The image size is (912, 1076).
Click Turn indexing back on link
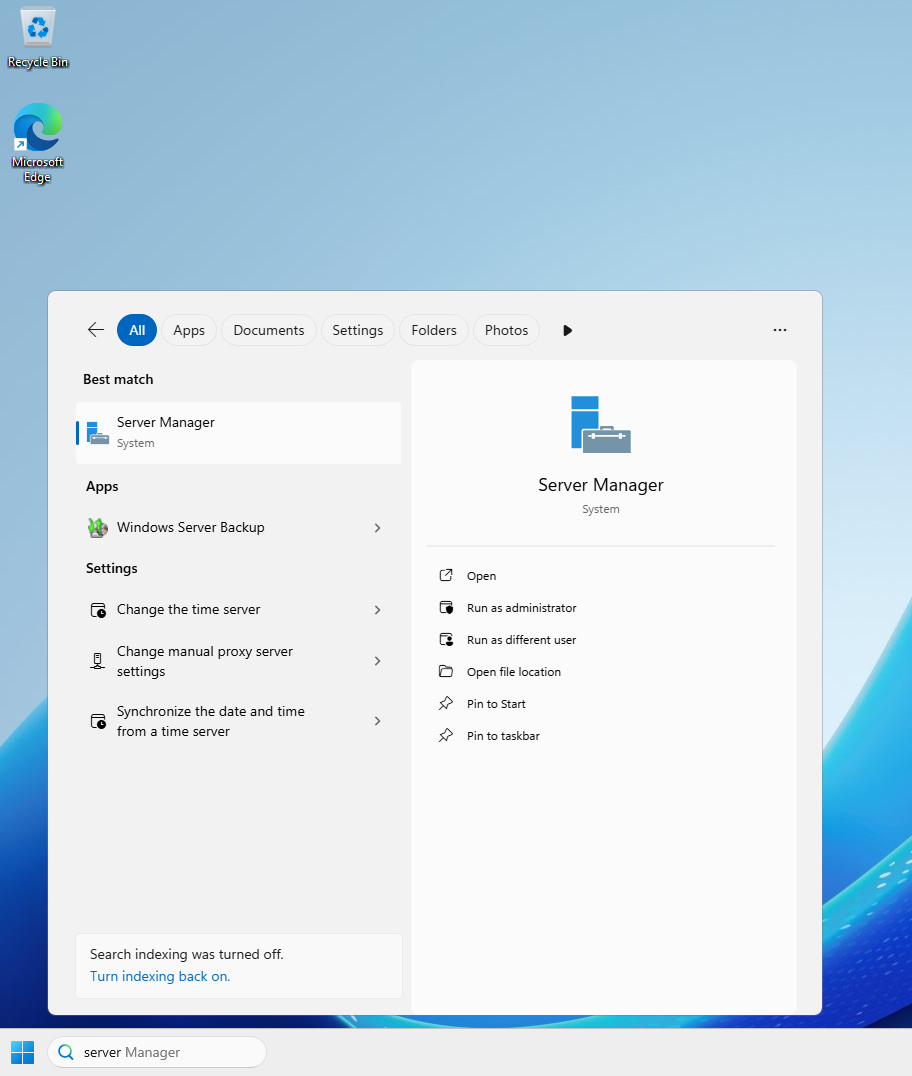tap(160, 976)
